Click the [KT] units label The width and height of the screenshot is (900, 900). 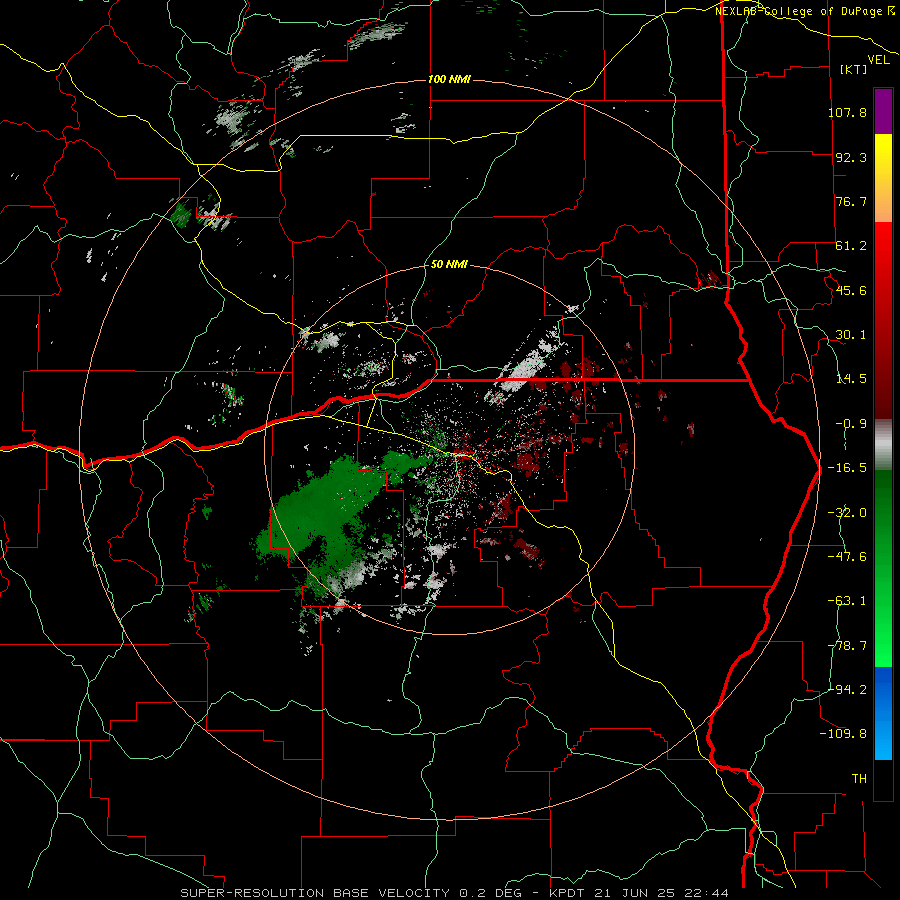point(853,69)
